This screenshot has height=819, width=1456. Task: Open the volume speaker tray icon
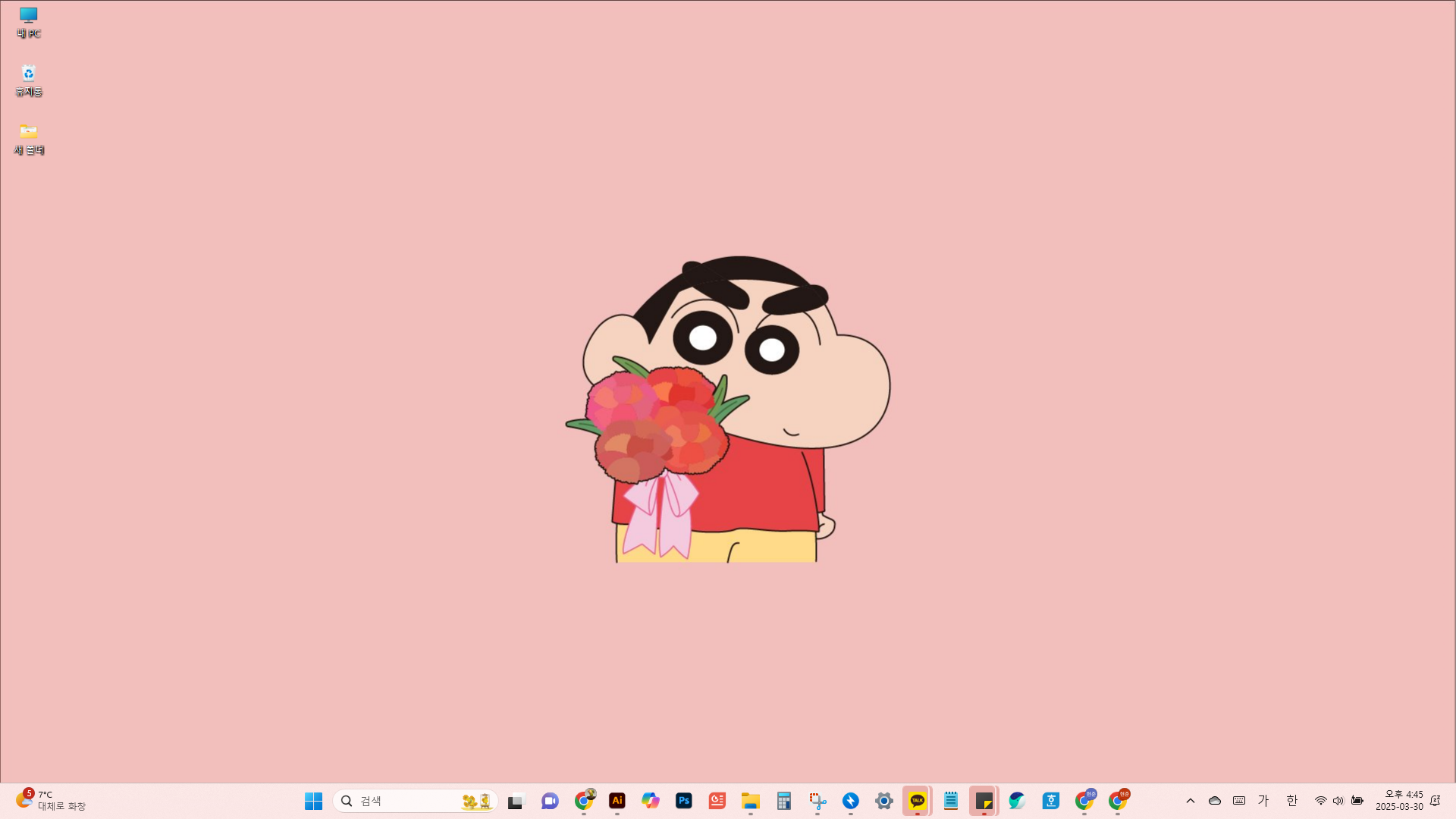1338,801
